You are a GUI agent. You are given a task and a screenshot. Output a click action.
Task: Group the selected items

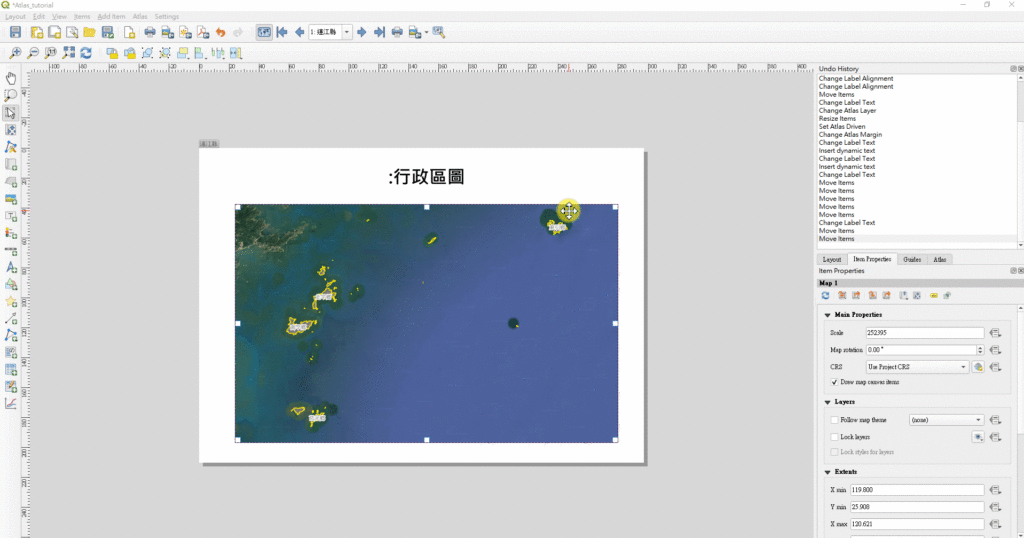coord(148,53)
